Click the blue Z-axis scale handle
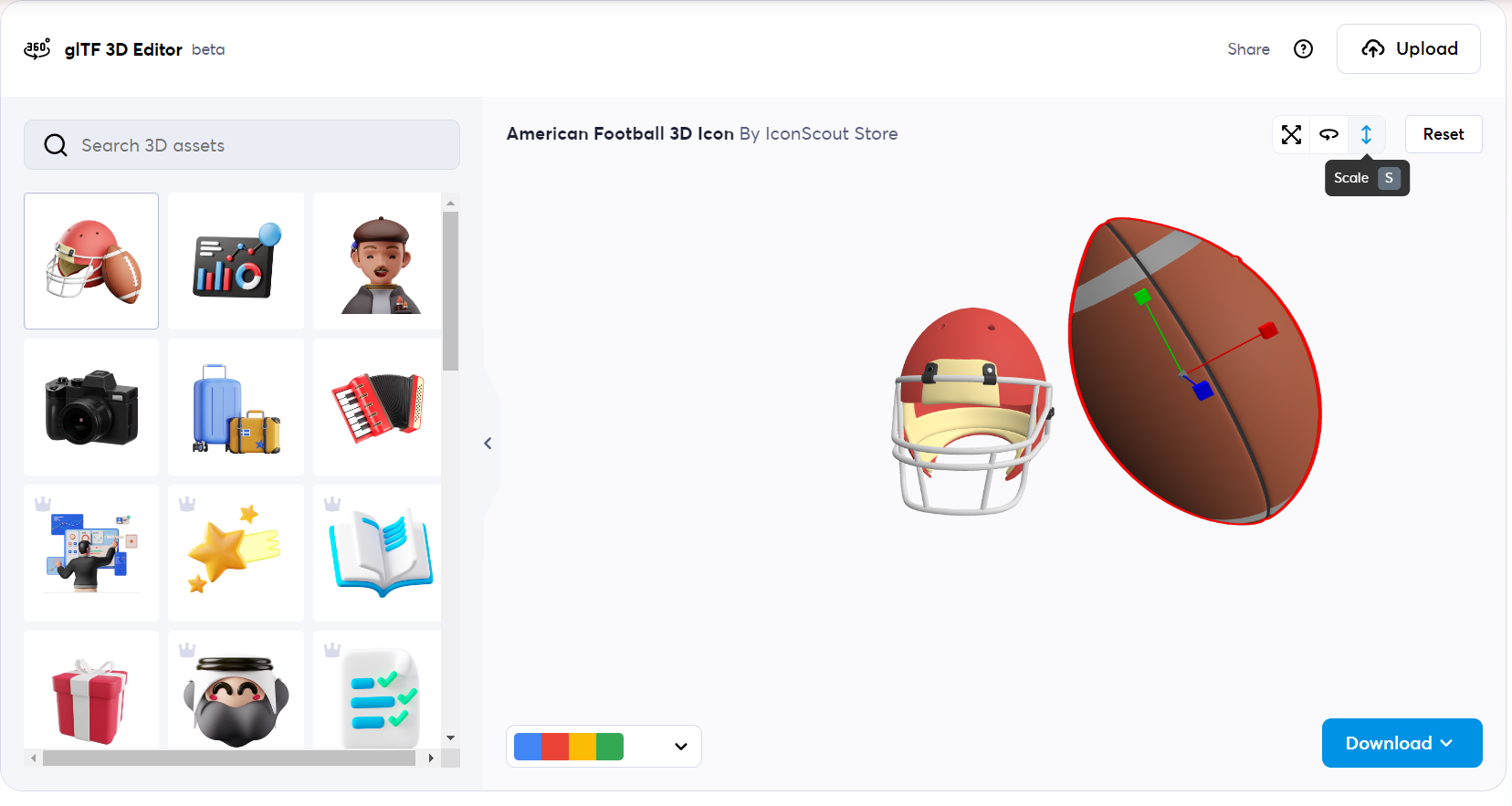 click(x=1203, y=391)
